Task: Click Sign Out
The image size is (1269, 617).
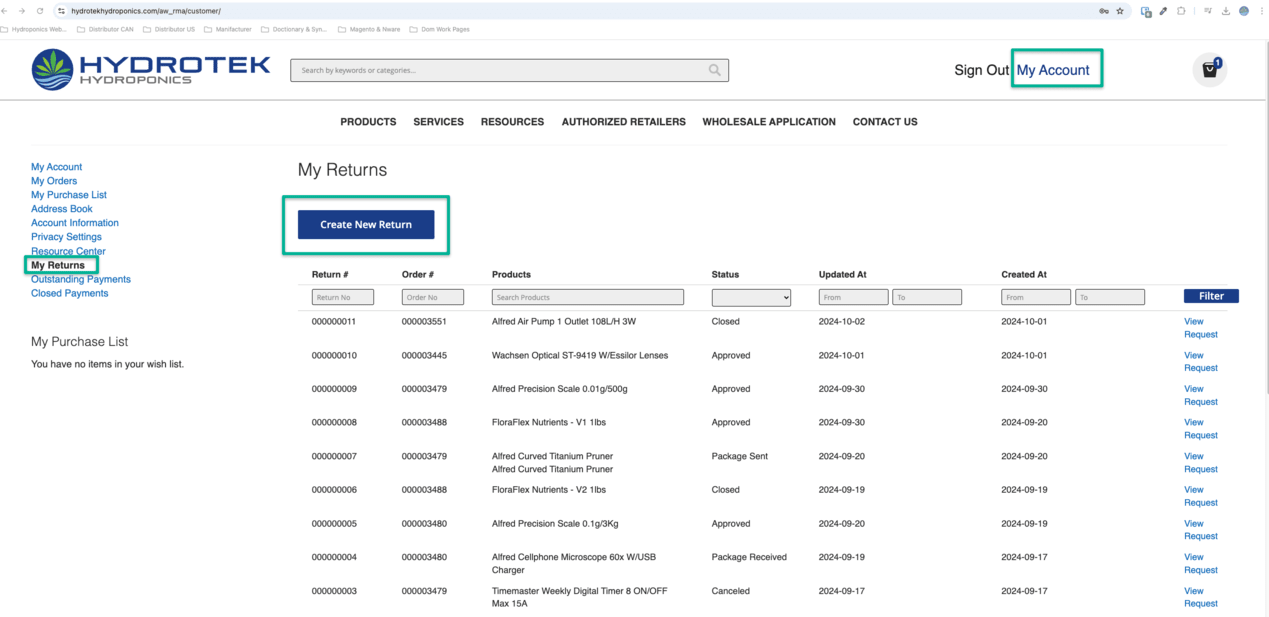Action: [x=981, y=70]
